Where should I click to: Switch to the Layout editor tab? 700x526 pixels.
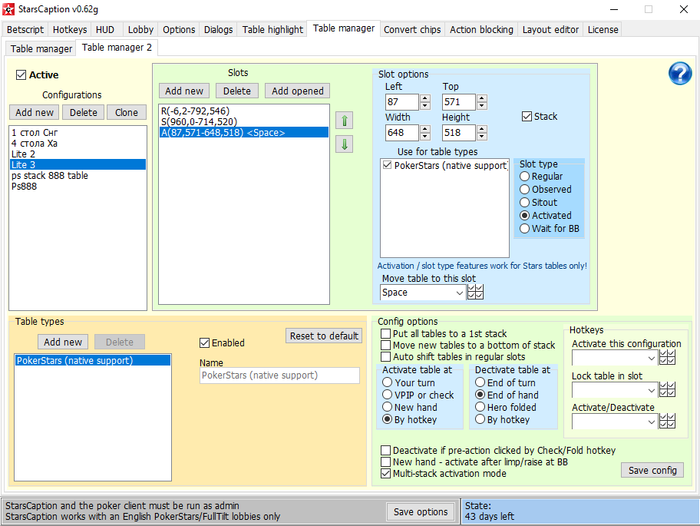[x=550, y=30]
